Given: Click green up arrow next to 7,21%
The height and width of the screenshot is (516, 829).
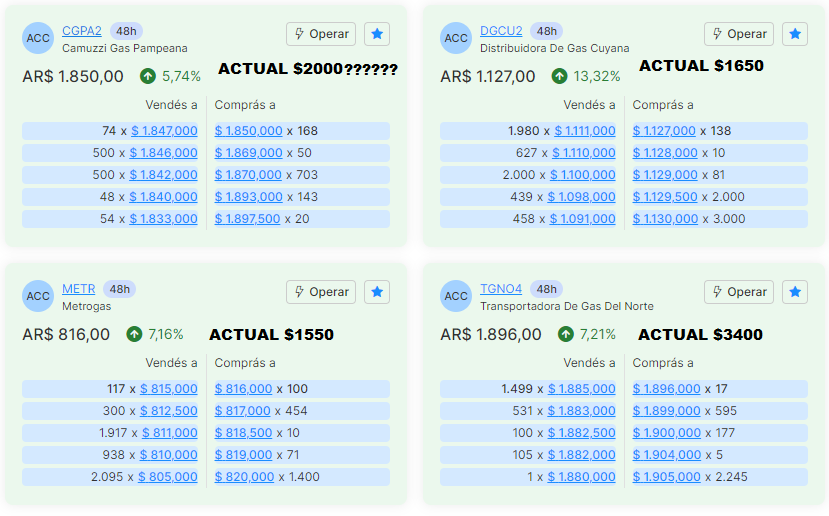Looking at the screenshot, I should pyautogui.click(x=566, y=334).
